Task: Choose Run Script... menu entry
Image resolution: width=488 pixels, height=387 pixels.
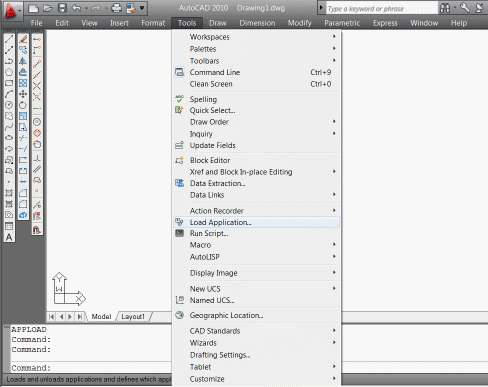Action: pyautogui.click(x=256, y=233)
